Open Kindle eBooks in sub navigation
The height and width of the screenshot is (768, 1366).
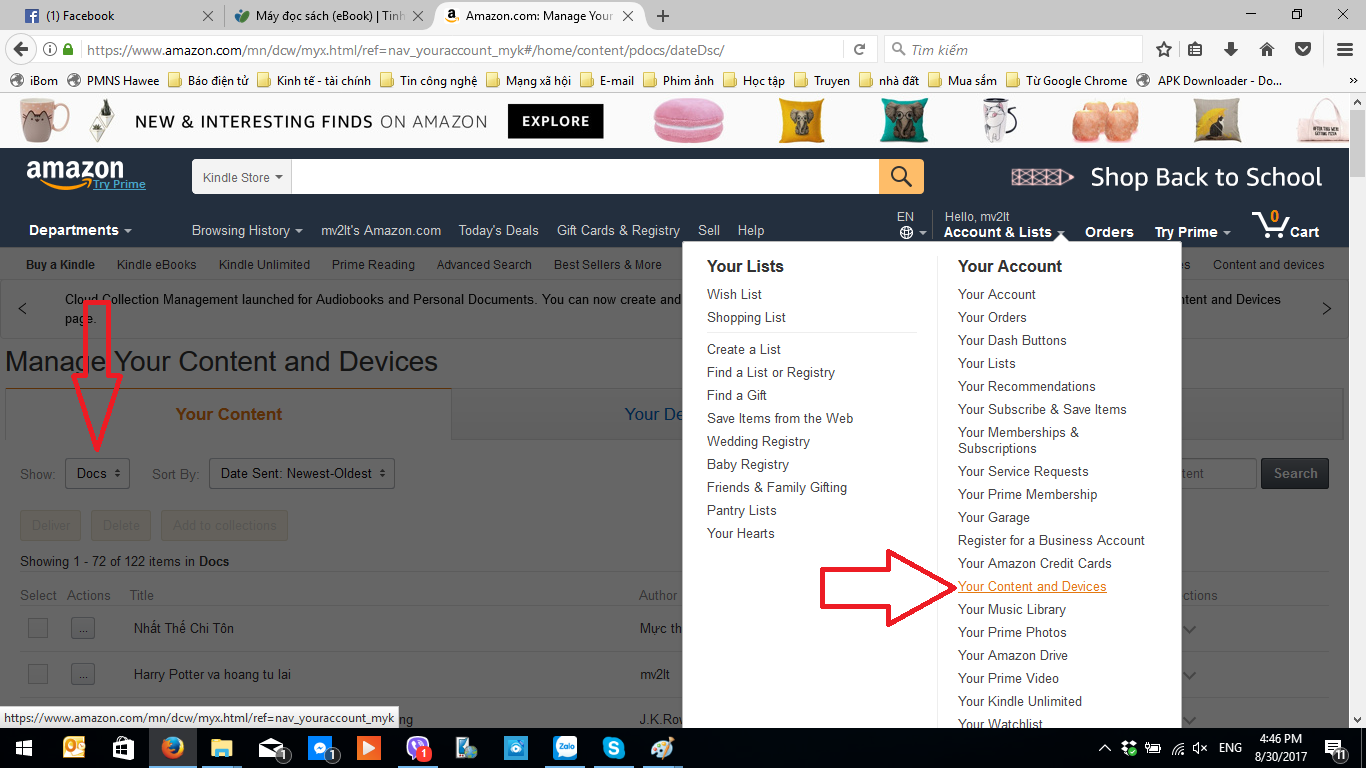pyautogui.click(x=156, y=265)
